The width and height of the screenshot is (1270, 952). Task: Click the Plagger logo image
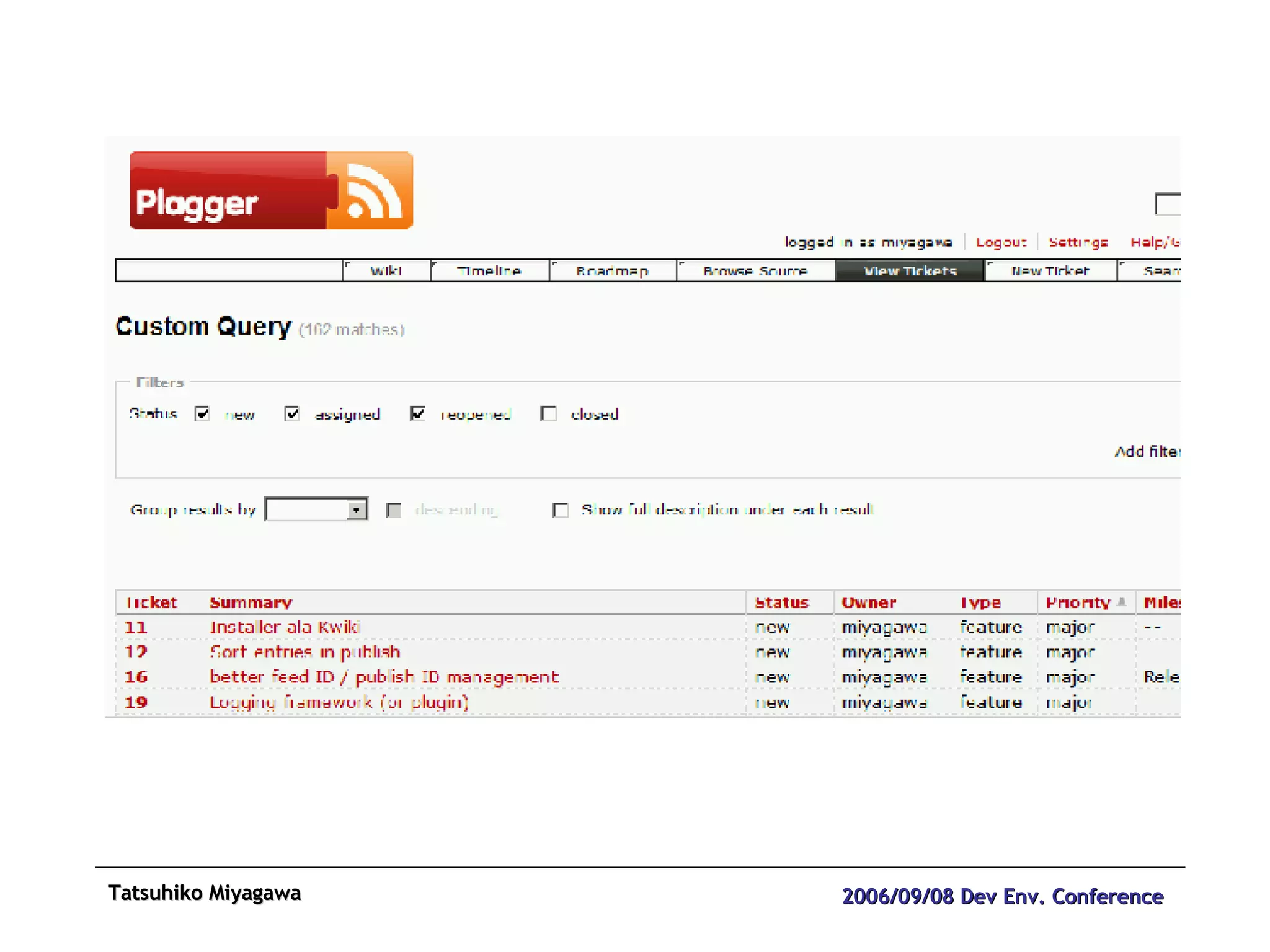tap(271, 190)
